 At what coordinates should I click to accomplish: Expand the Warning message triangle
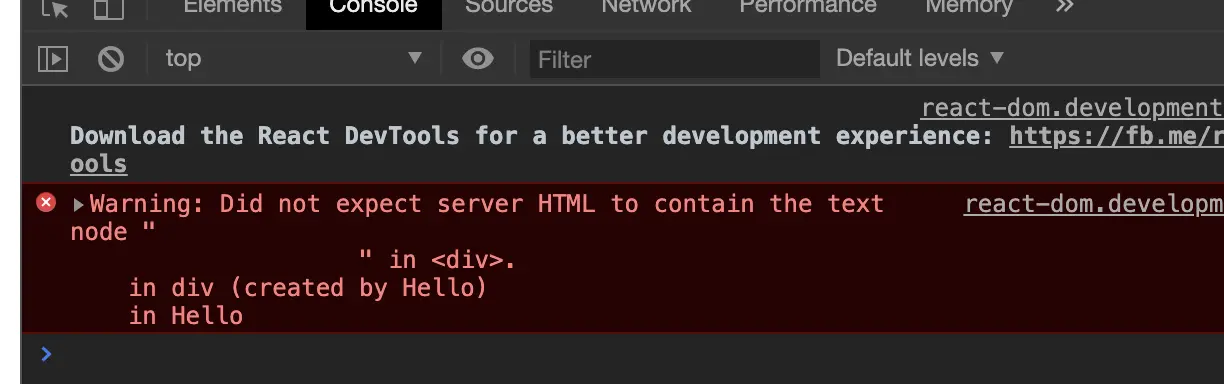coord(79,204)
